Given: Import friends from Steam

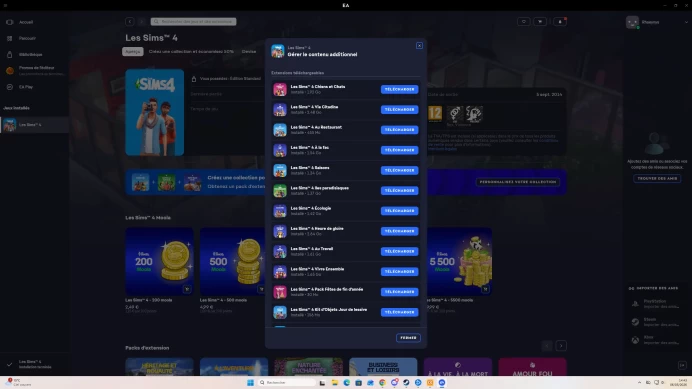Looking at the screenshot, I should tap(655, 322).
